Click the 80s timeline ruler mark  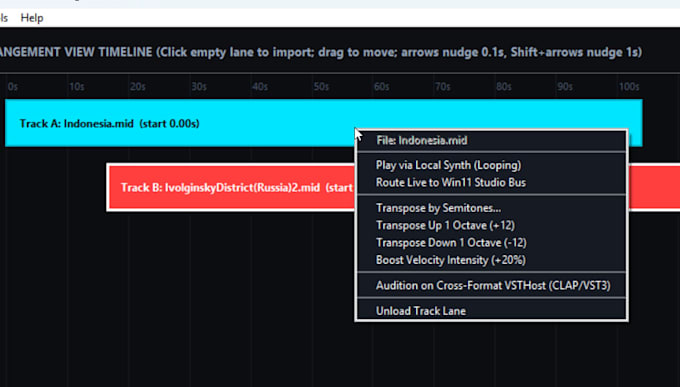[504, 87]
